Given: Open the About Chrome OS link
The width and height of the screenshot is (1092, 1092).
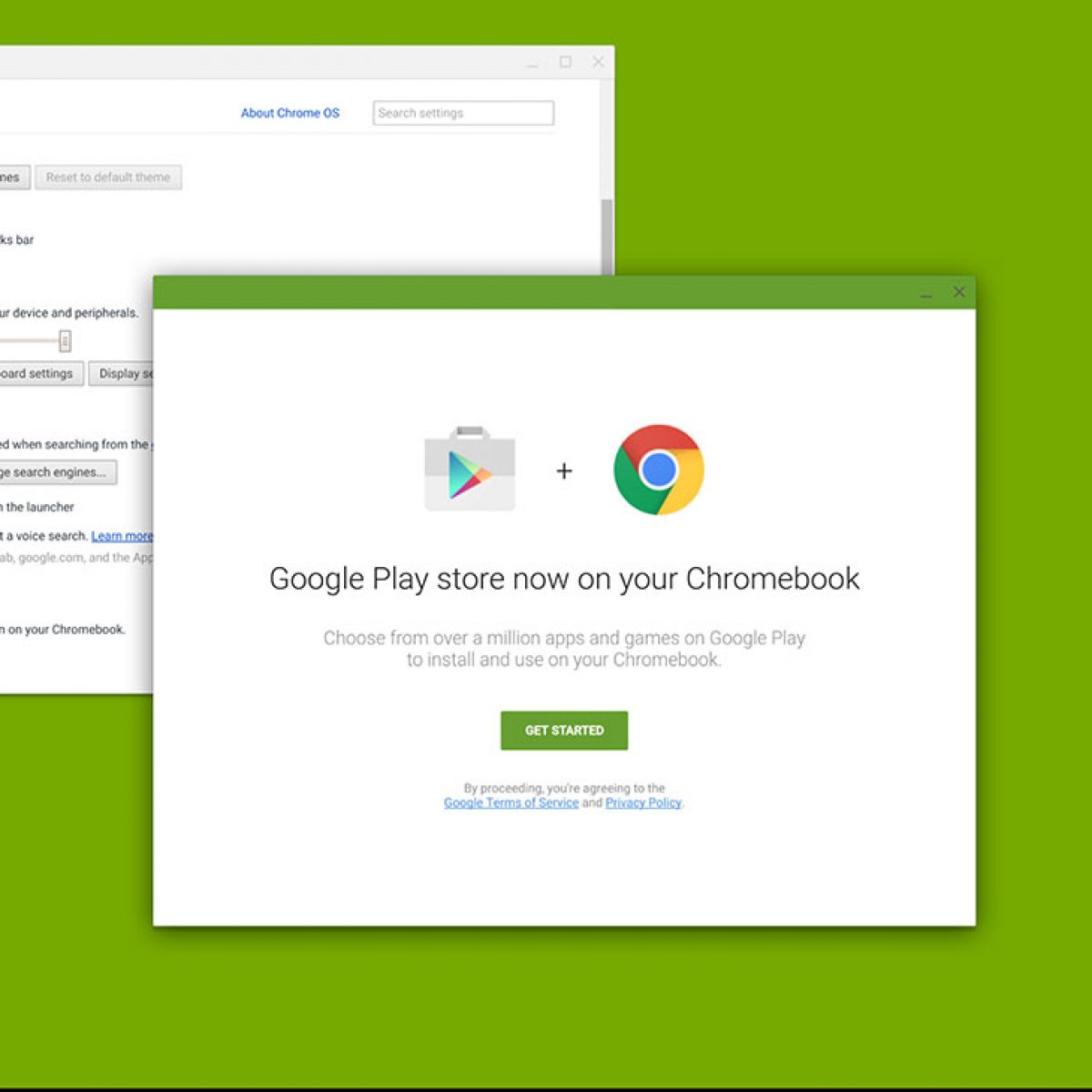Looking at the screenshot, I should [x=289, y=113].
